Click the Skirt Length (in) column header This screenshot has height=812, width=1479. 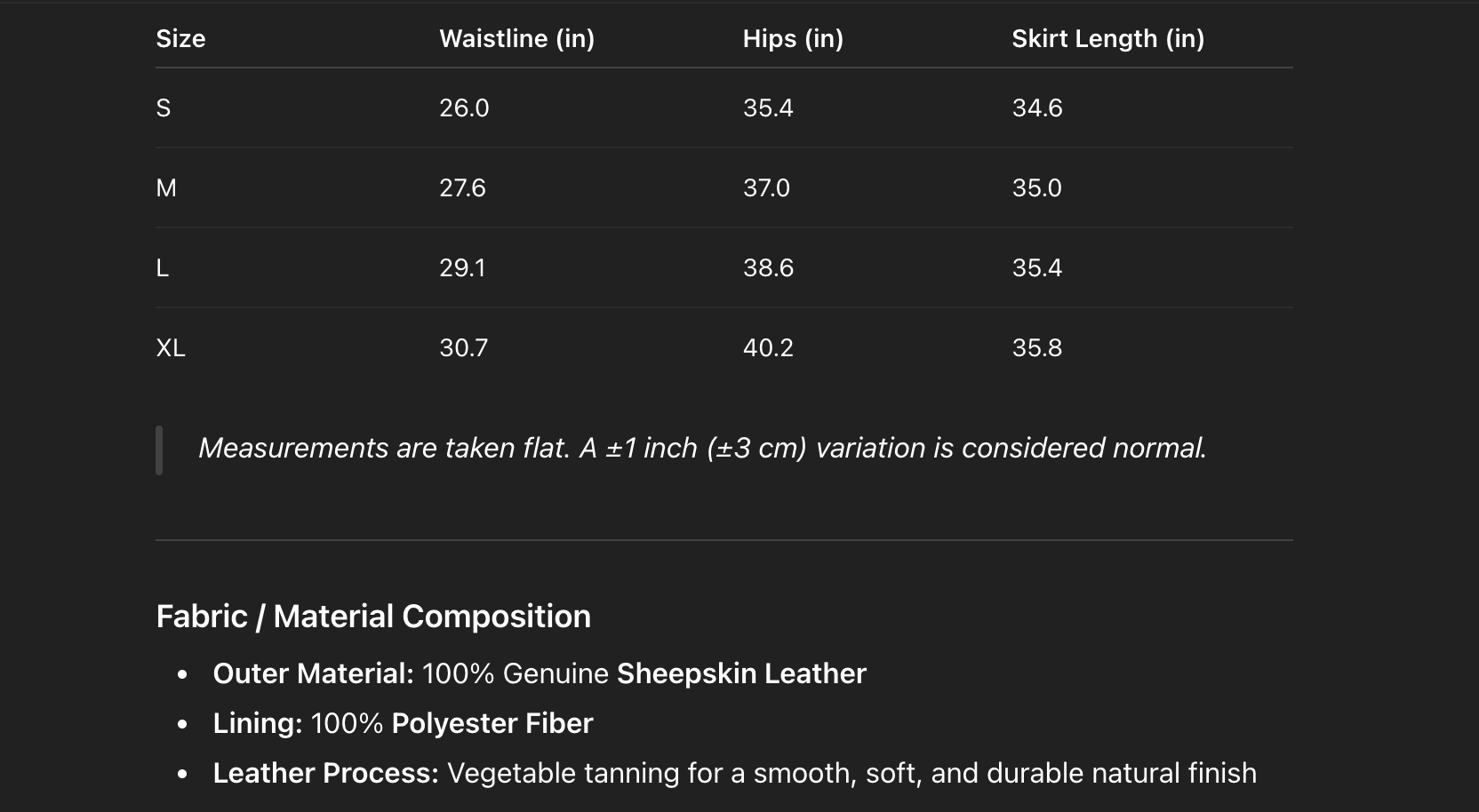tap(1107, 38)
